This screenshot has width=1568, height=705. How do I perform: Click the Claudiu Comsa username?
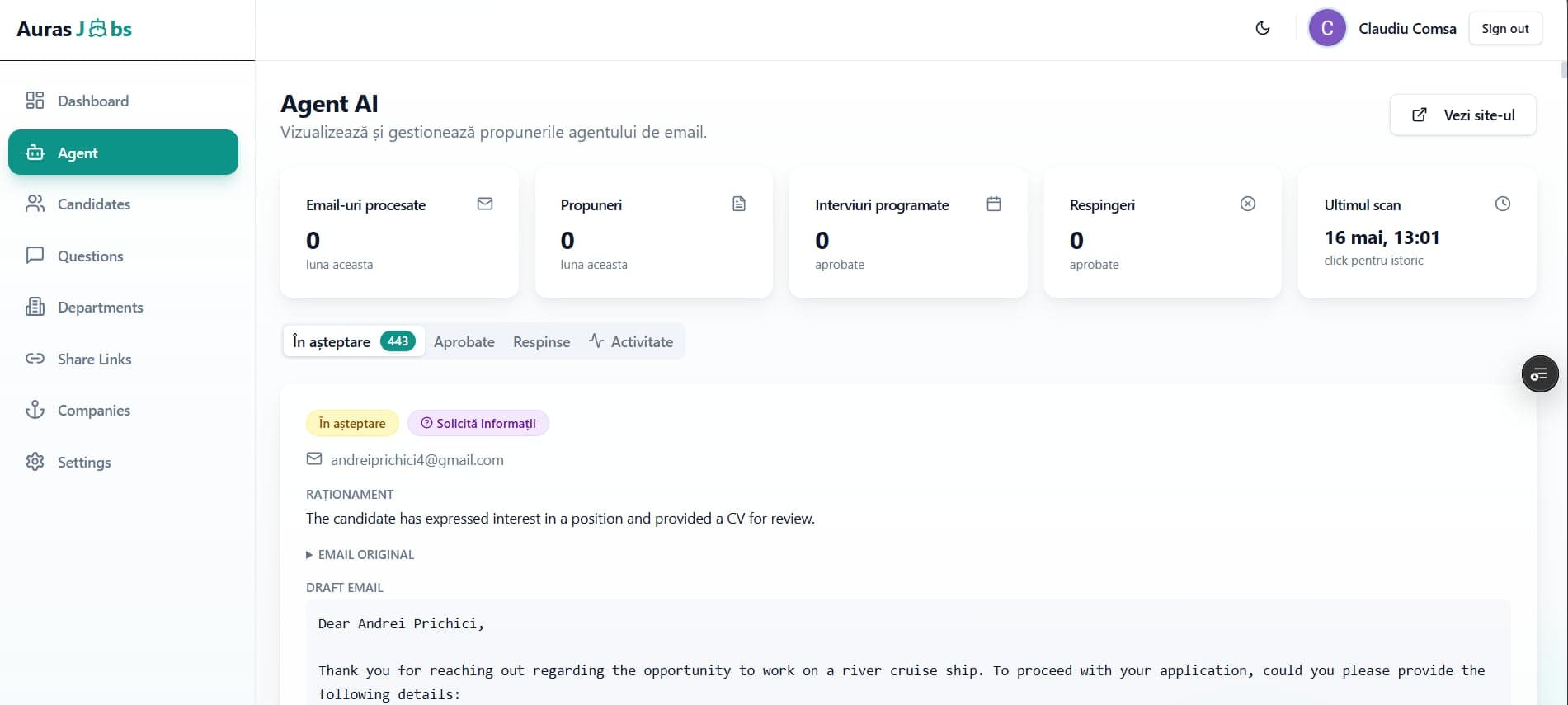(1407, 28)
